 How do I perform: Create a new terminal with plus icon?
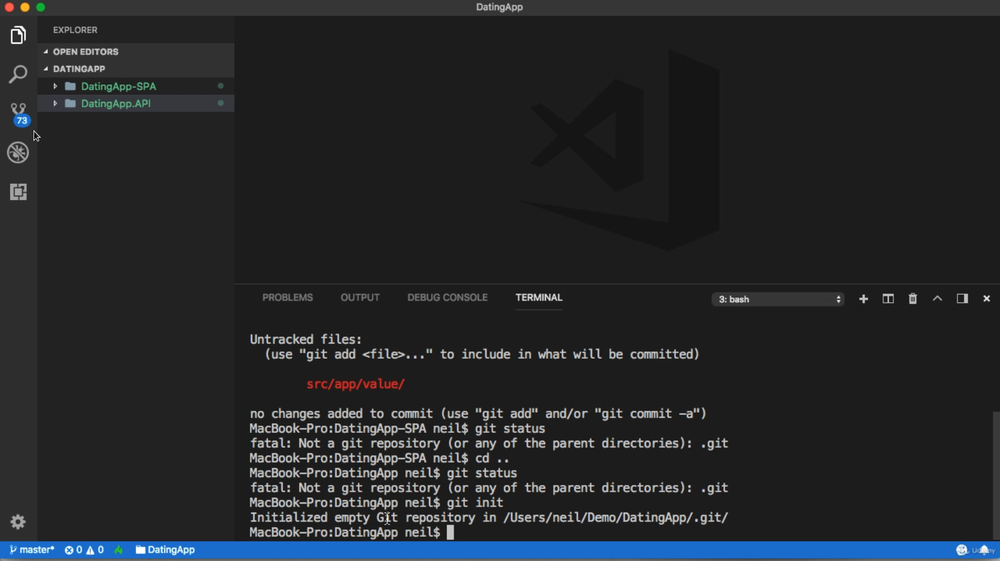(x=863, y=298)
